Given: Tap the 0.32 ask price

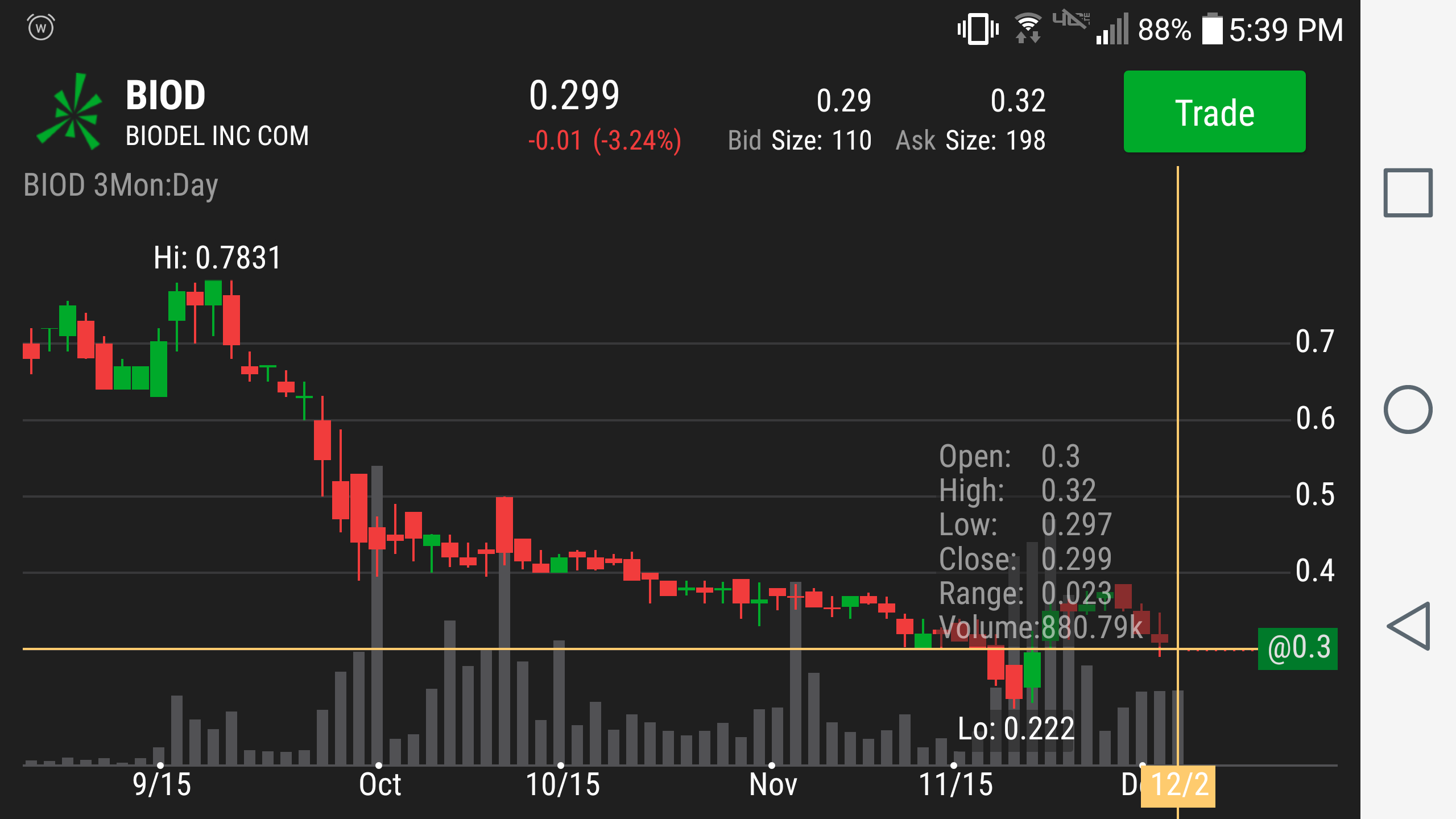Looking at the screenshot, I should point(1017,101).
